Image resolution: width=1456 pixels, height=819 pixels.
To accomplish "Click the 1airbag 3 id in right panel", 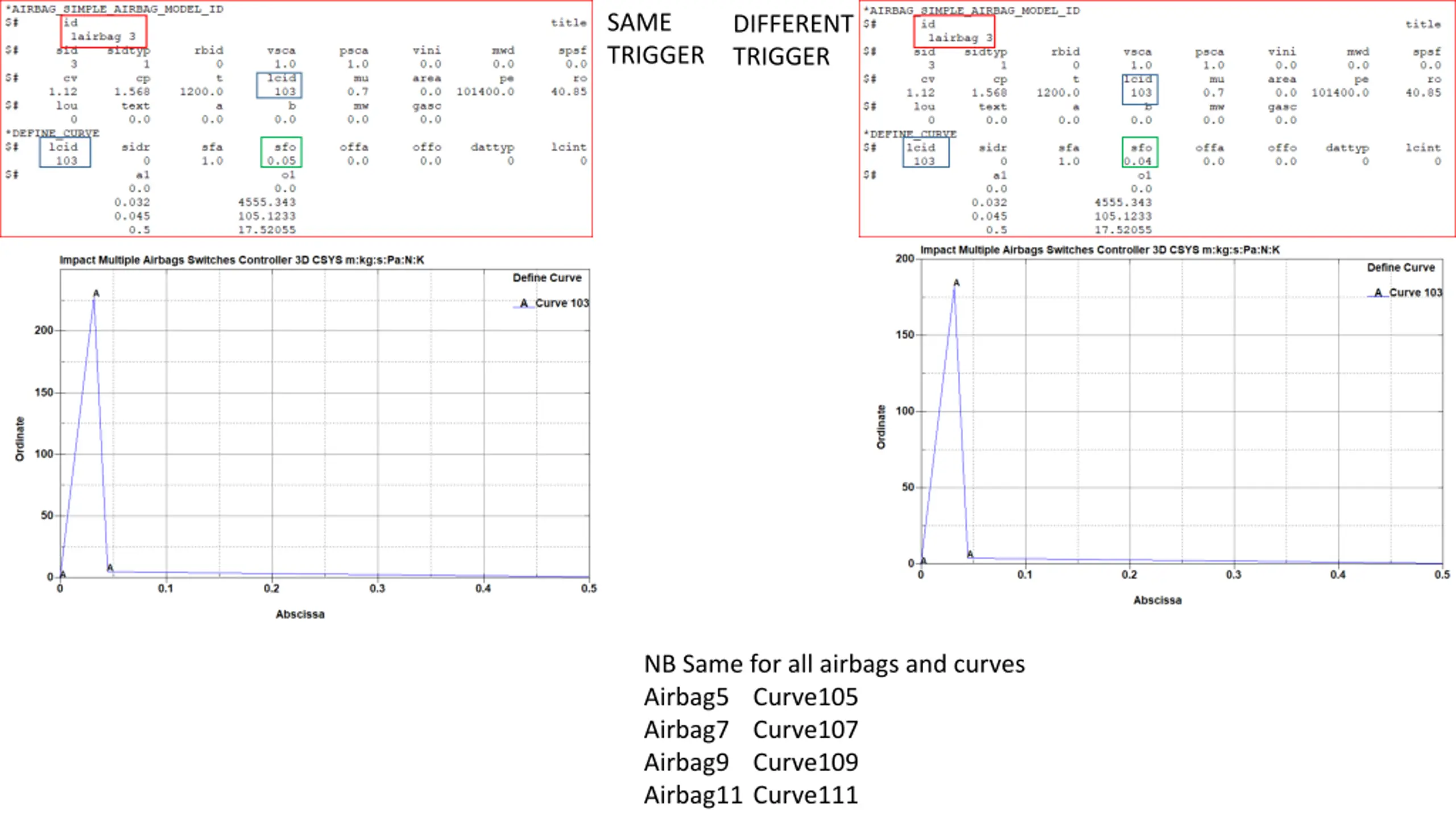I will (x=960, y=38).
